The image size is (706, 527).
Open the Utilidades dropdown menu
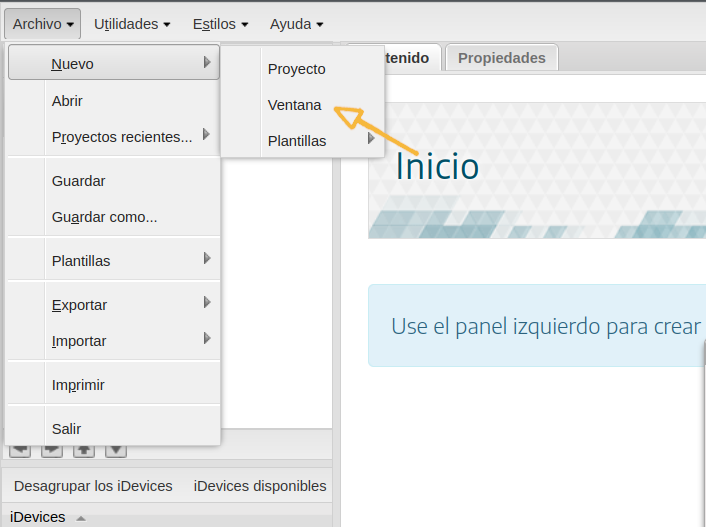point(132,23)
